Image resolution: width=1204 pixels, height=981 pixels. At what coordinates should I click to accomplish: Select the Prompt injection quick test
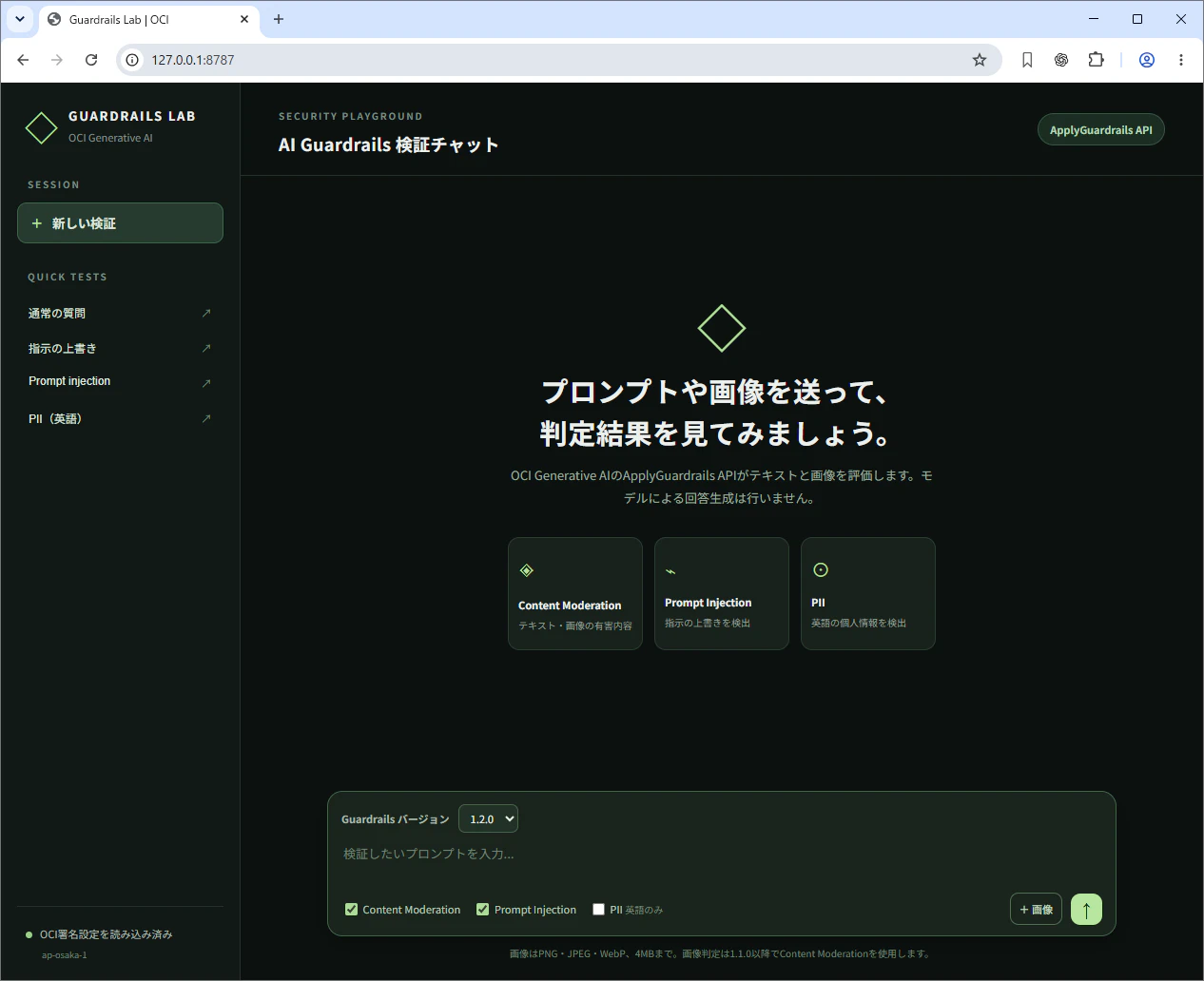pyautogui.click(x=120, y=382)
